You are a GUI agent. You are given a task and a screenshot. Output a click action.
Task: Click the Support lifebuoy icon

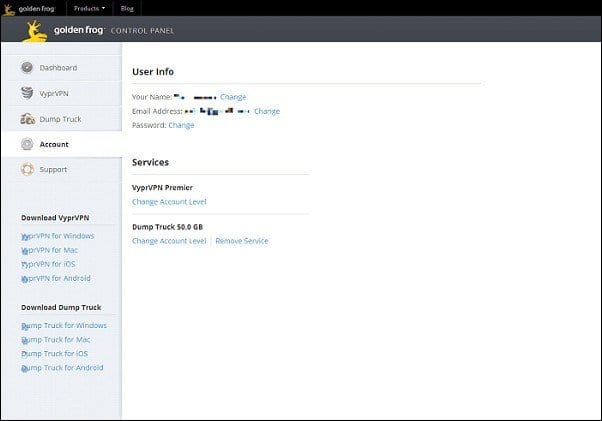[27, 169]
